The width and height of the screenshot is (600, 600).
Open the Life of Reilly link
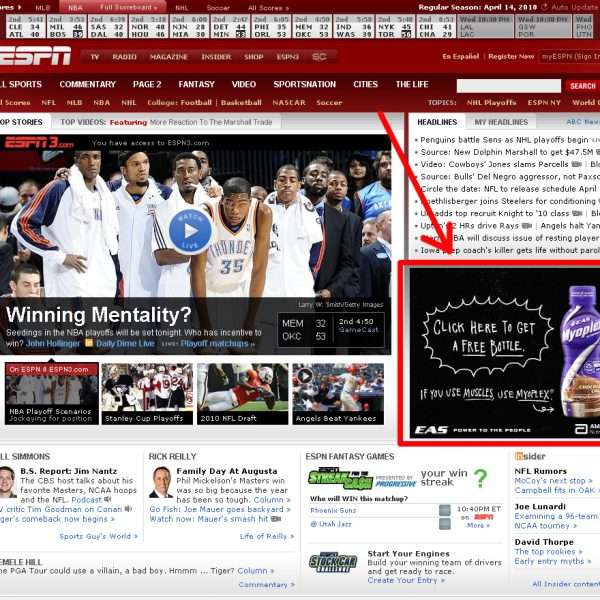point(266,536)
